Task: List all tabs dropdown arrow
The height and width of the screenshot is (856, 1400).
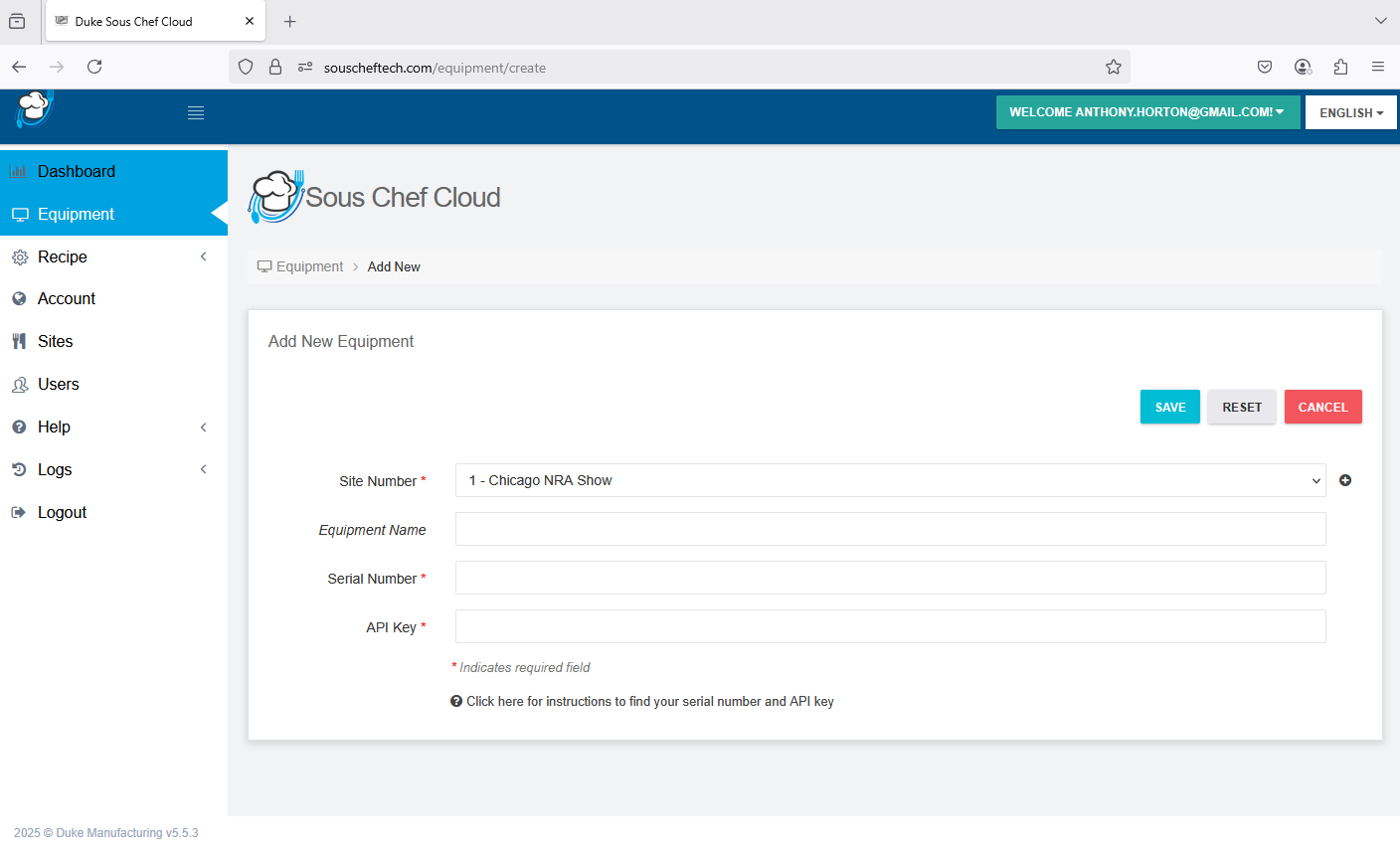Action: coord(1380,21)
